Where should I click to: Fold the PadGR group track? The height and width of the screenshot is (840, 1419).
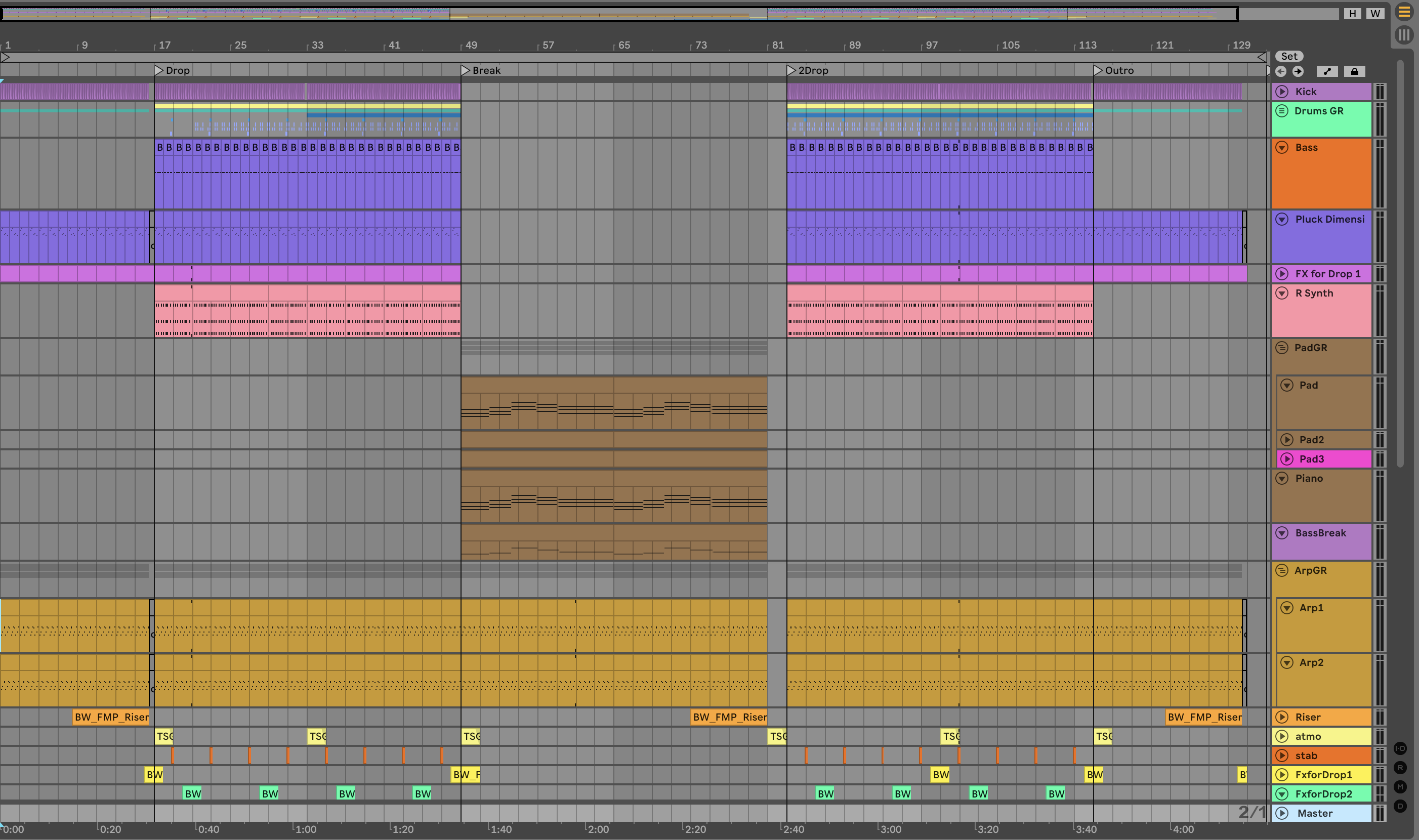(x=1281, y=348)
